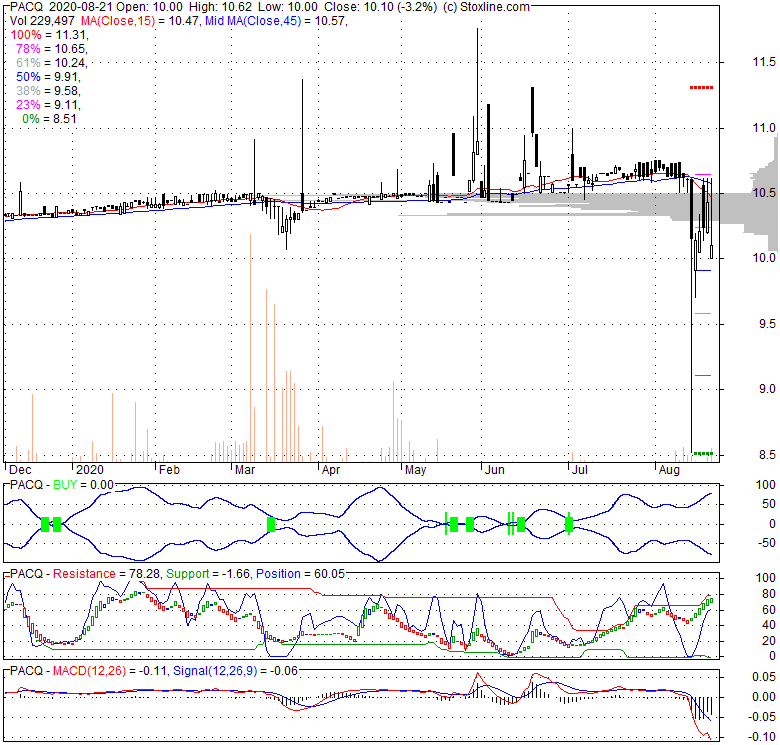Screen dimensions: 780x745
Task: Click the '0% = 8.51' Fibonacci level label
Action: (x=49, y=119)
